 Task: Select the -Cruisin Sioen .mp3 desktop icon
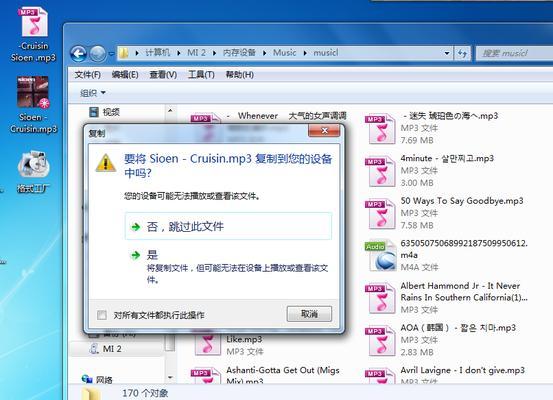33,35
